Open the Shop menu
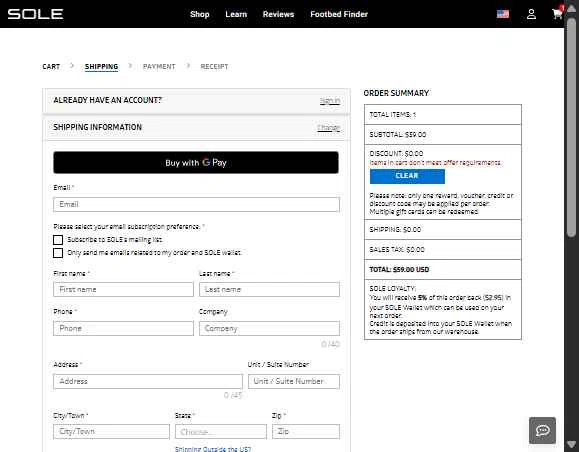Image resolution: width=579 pixels, height=452 pixels. 199,14
